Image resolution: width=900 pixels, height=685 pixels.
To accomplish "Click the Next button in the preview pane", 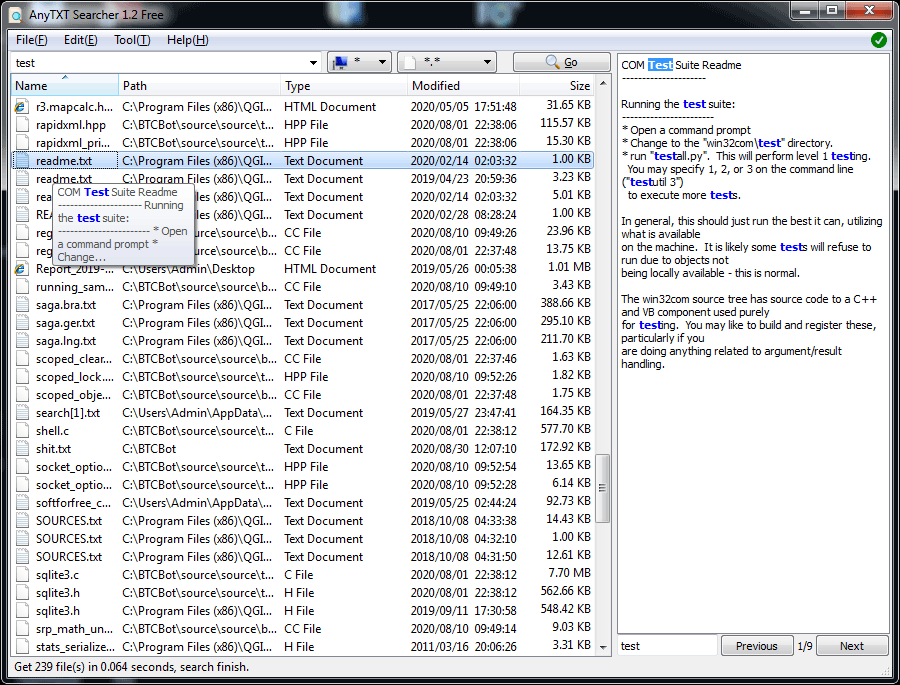I will tap(852, 645).
